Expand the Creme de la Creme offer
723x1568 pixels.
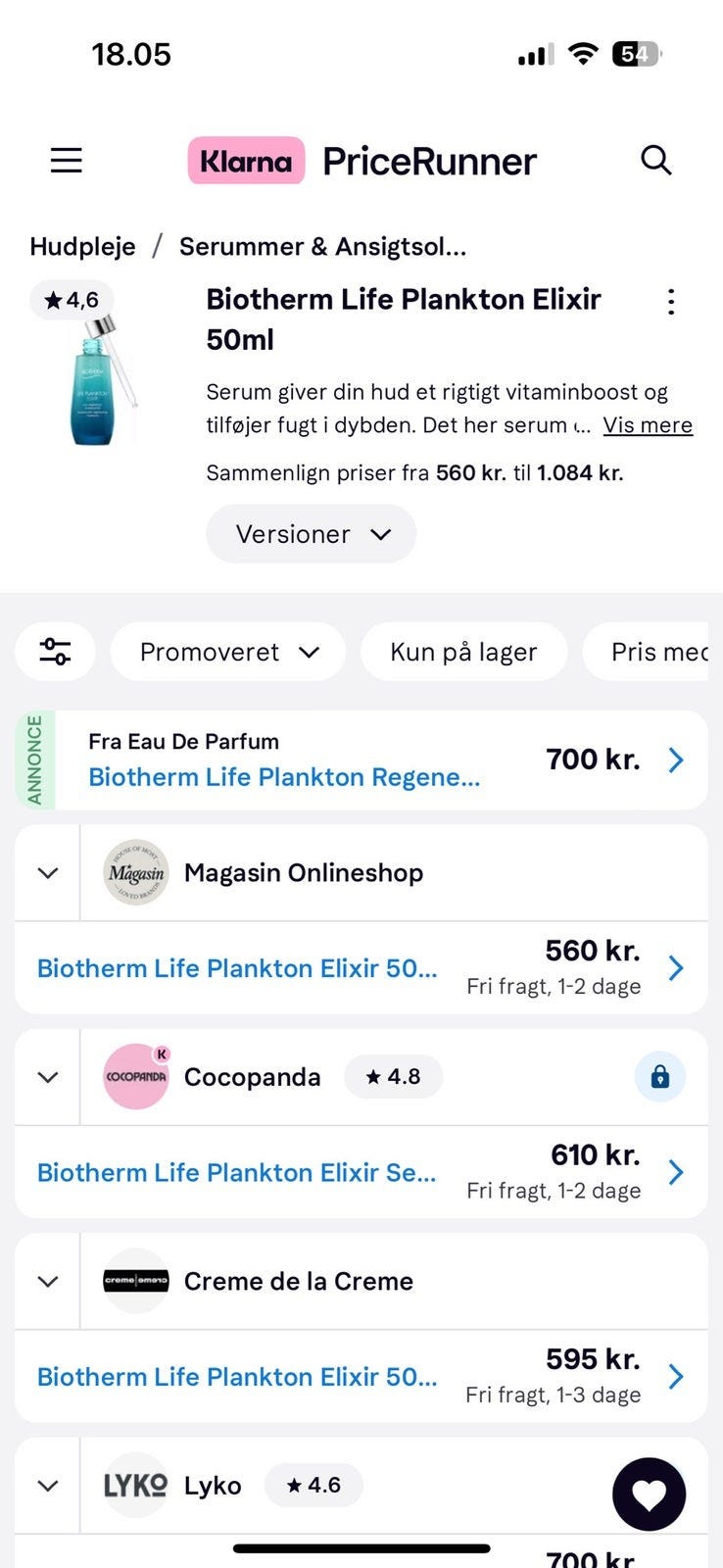[x=47, y=1282]
